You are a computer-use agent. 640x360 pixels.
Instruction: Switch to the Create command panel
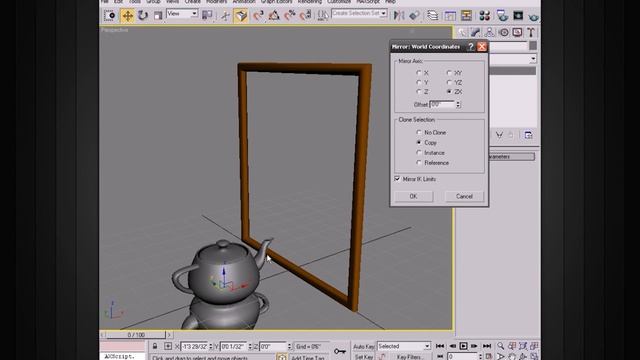pos(462,32)
